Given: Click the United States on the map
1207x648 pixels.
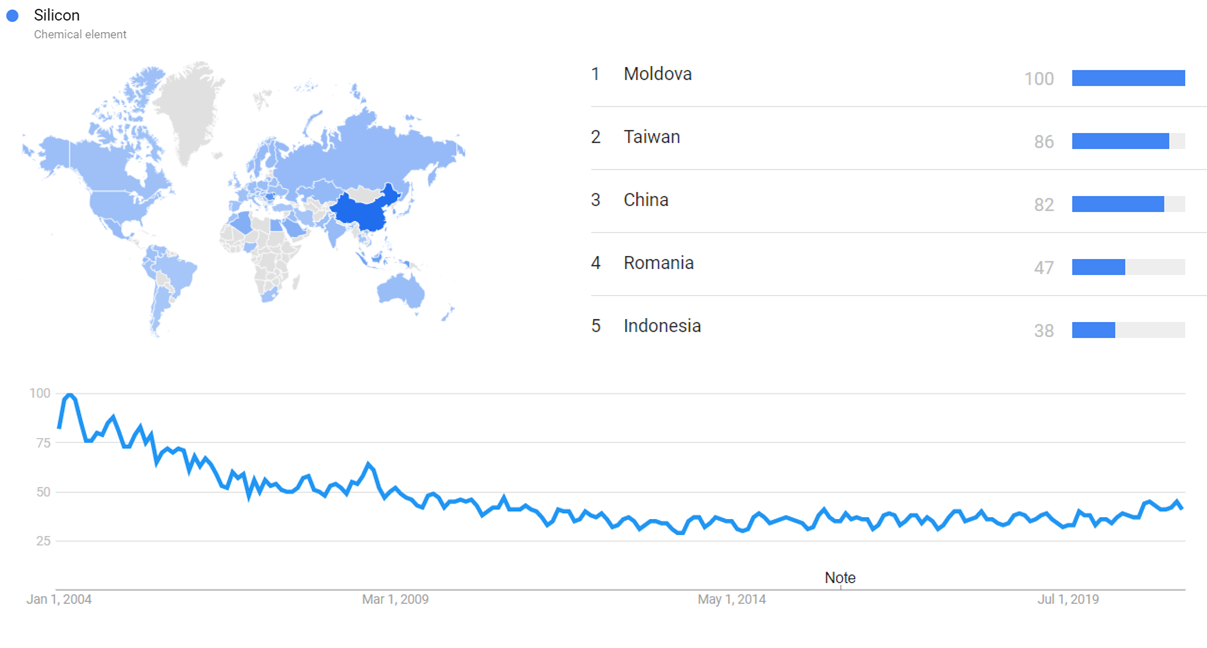Looking at the screenshot, I should [120, 202].
